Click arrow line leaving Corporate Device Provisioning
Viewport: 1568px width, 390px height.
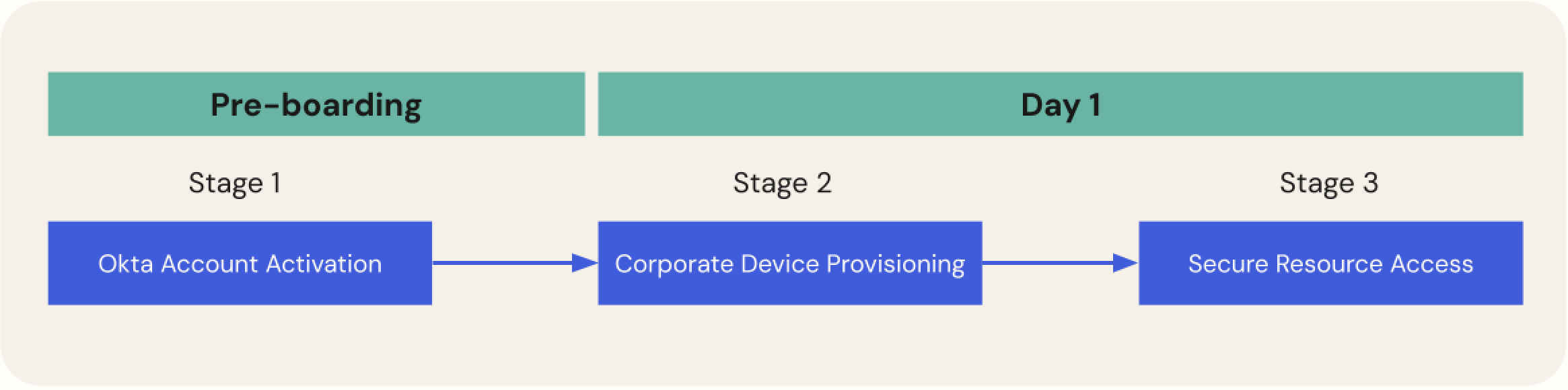pos(1048,263)
